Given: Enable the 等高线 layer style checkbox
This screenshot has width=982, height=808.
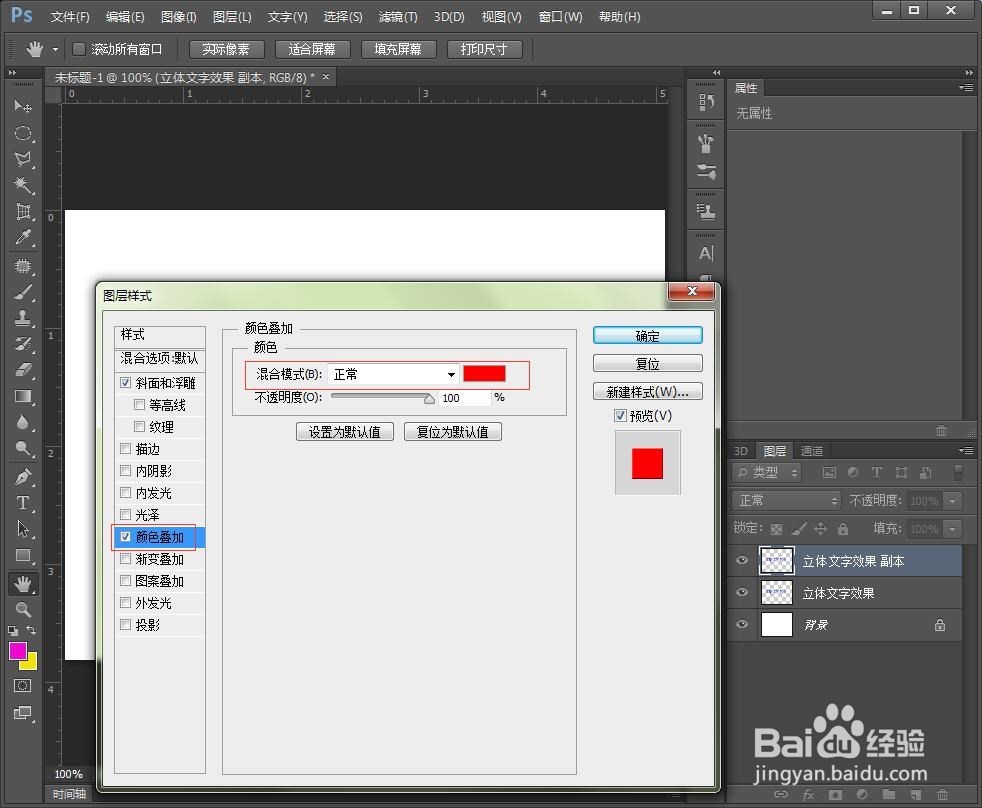Looking at the screenshot, I should coord(138,404).
